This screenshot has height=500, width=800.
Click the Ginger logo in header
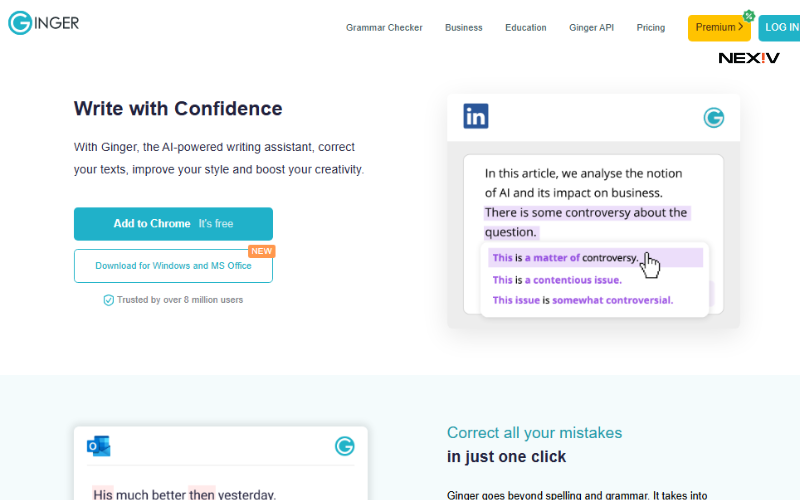tap(43, 22)
